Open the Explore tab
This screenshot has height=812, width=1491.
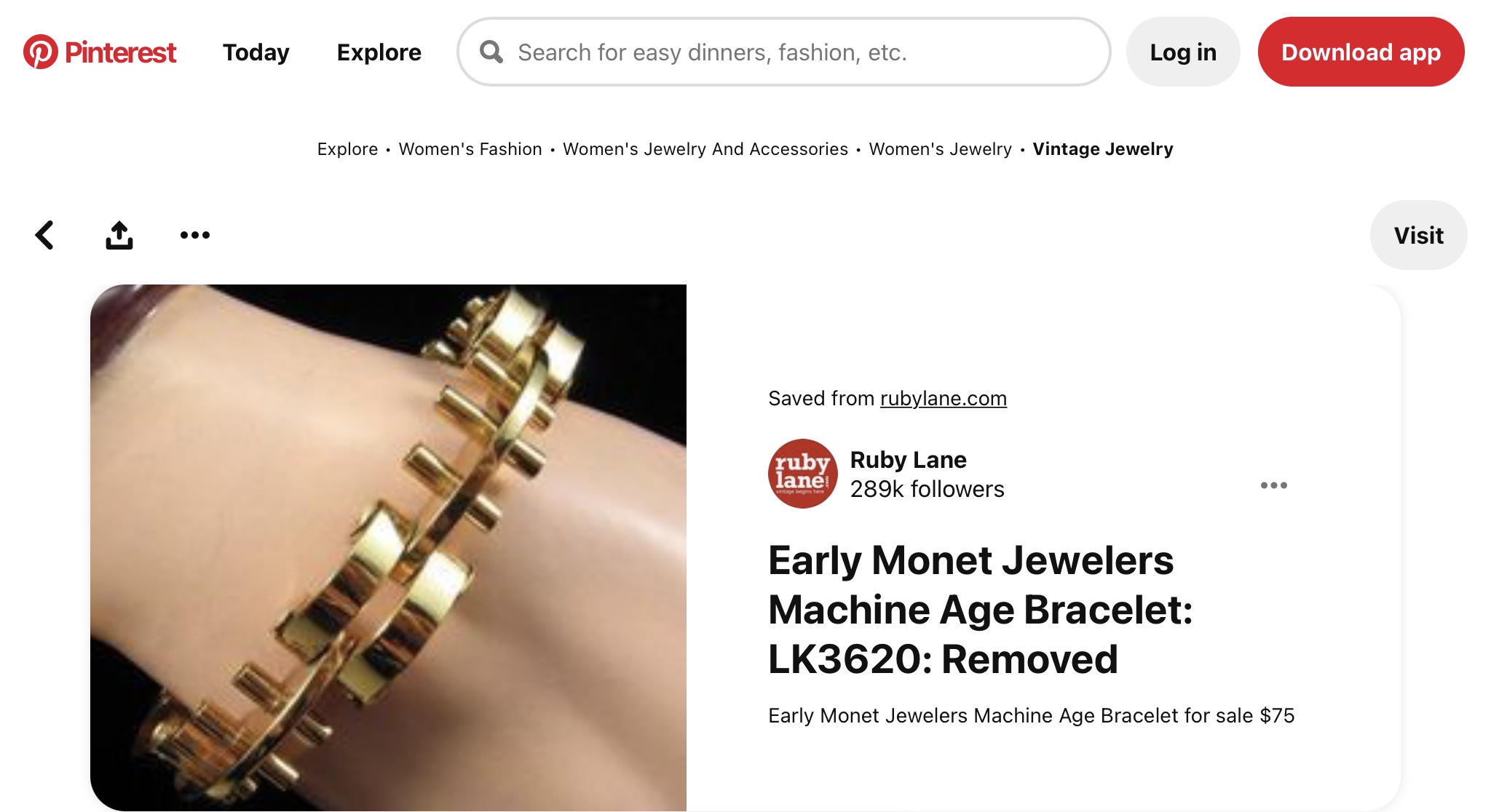coord(379,52)
